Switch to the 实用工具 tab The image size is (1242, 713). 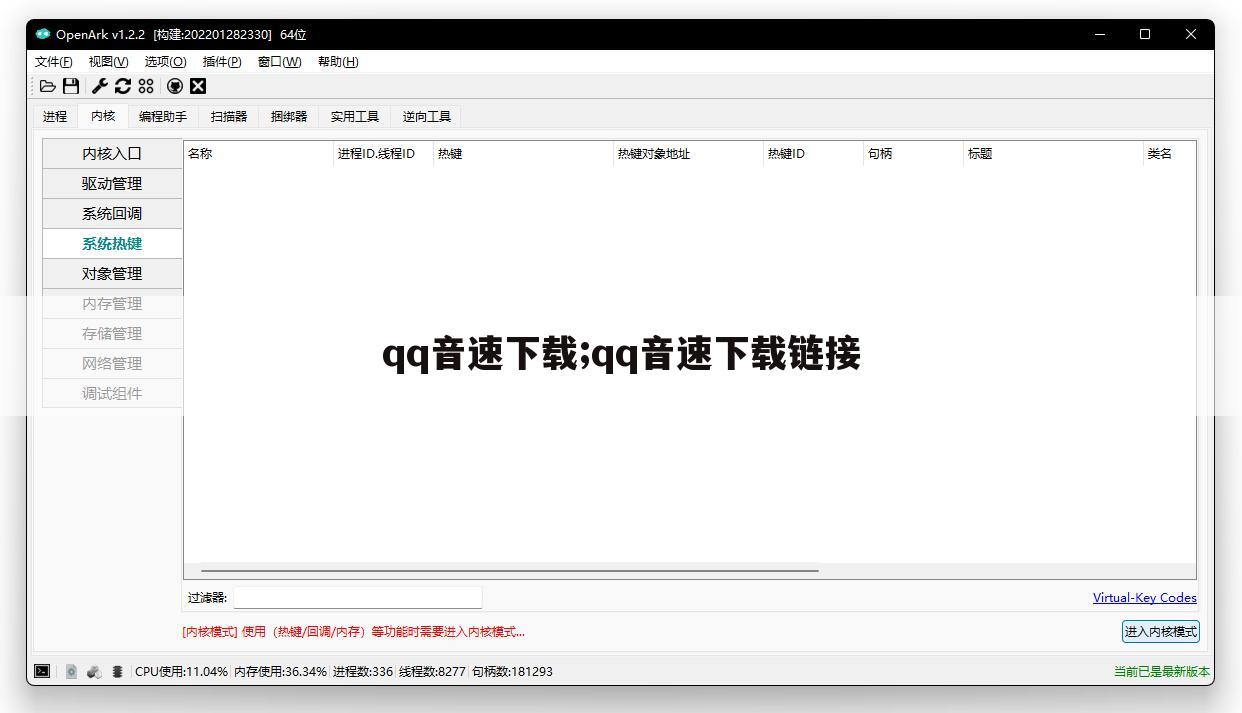tap(355, 116)
